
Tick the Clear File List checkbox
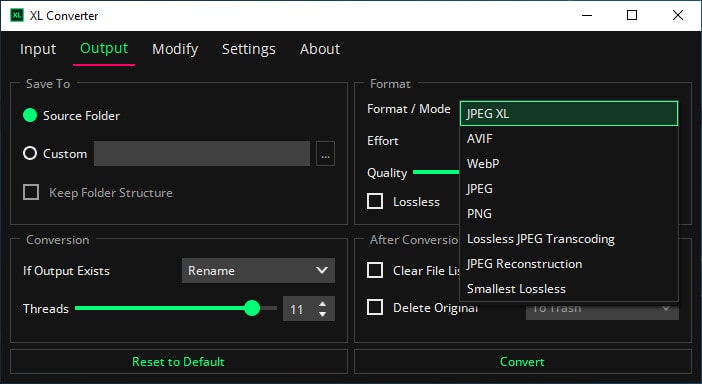375,270
